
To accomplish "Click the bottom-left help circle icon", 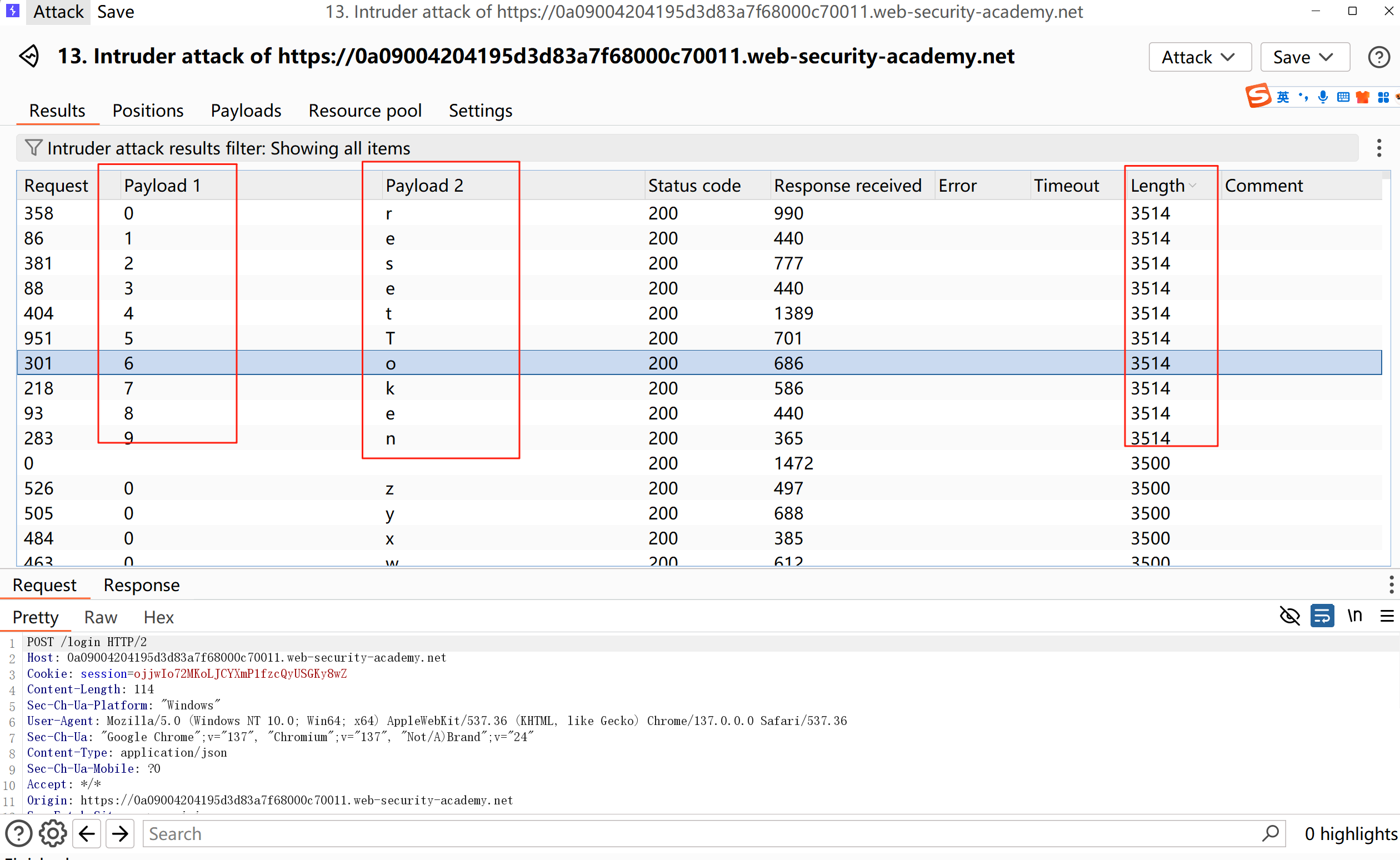I will pos(19,834).
